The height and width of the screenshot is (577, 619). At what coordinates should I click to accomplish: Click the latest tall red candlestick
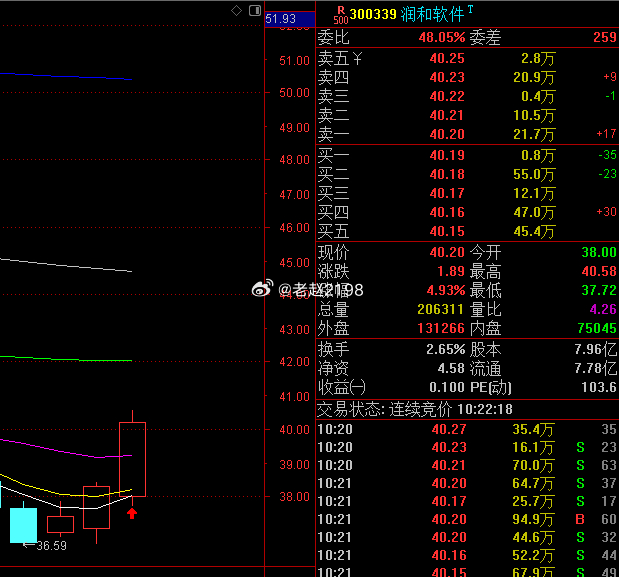pos(132,459)
